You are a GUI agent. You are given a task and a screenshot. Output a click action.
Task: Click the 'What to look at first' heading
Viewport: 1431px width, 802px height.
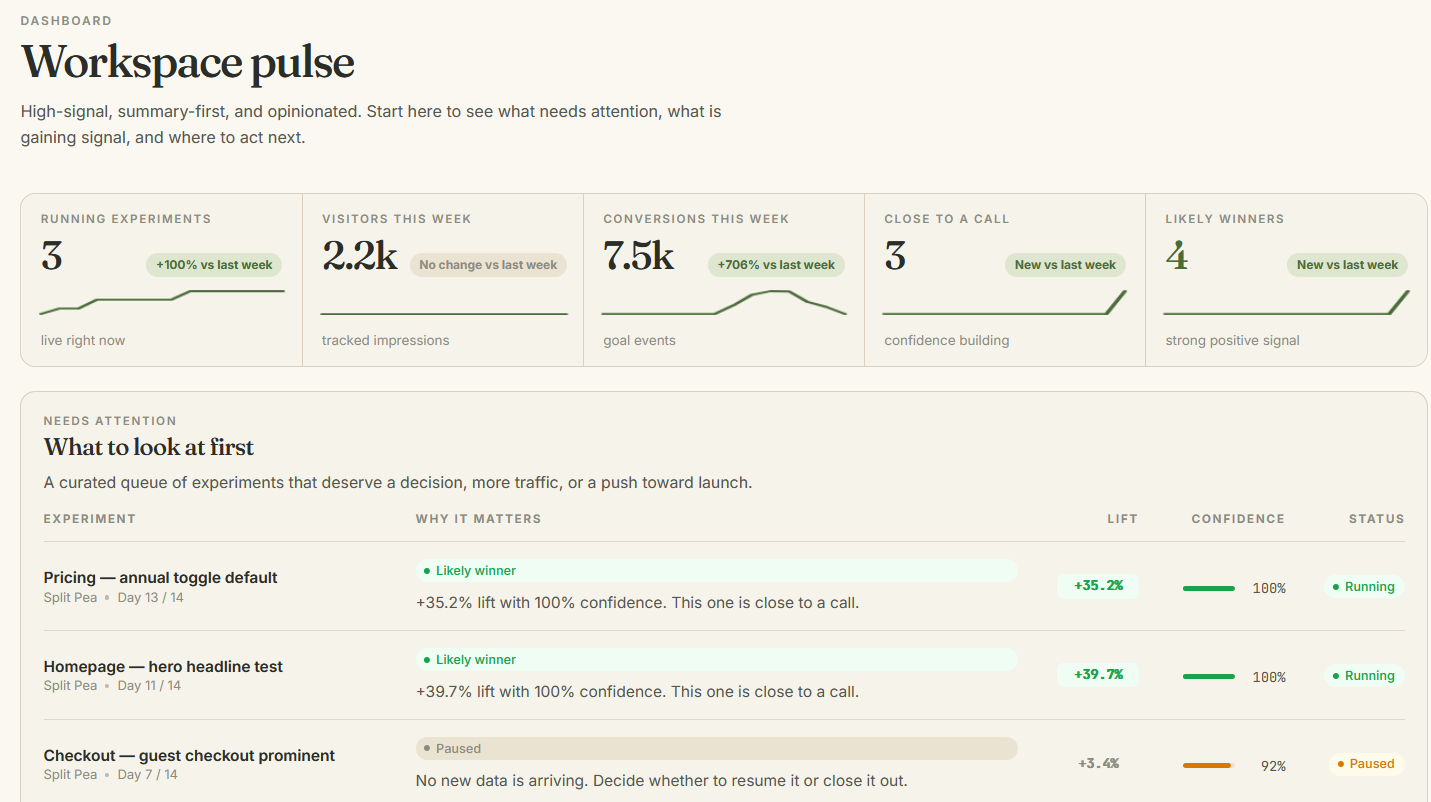coord(149,447)
